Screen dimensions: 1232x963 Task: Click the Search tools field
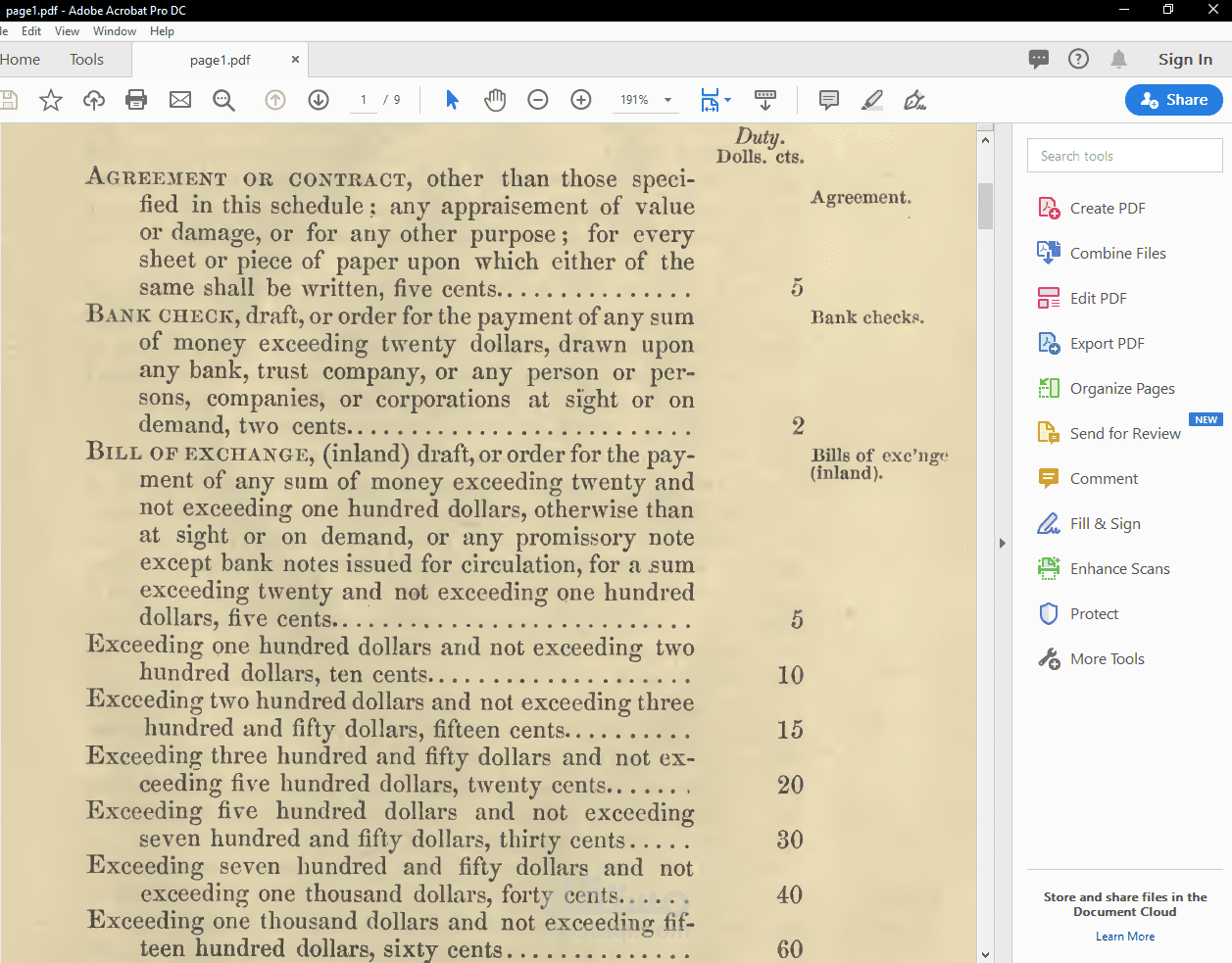pos(1125,156)
